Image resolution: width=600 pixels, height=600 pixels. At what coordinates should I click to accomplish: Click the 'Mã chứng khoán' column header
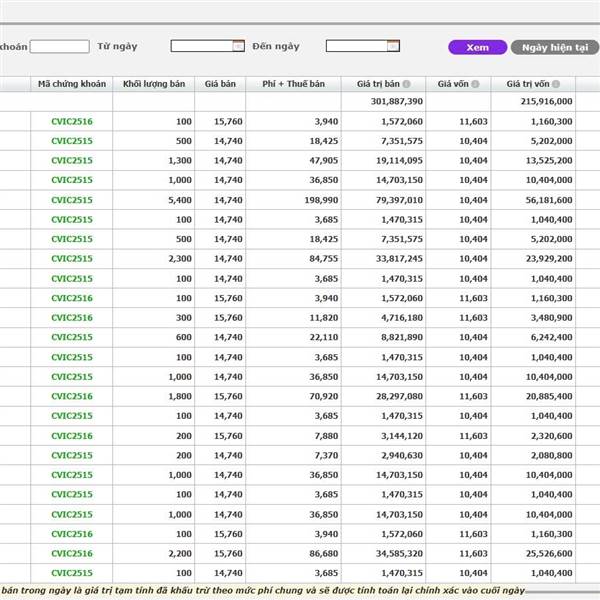[x=71, y=84]
